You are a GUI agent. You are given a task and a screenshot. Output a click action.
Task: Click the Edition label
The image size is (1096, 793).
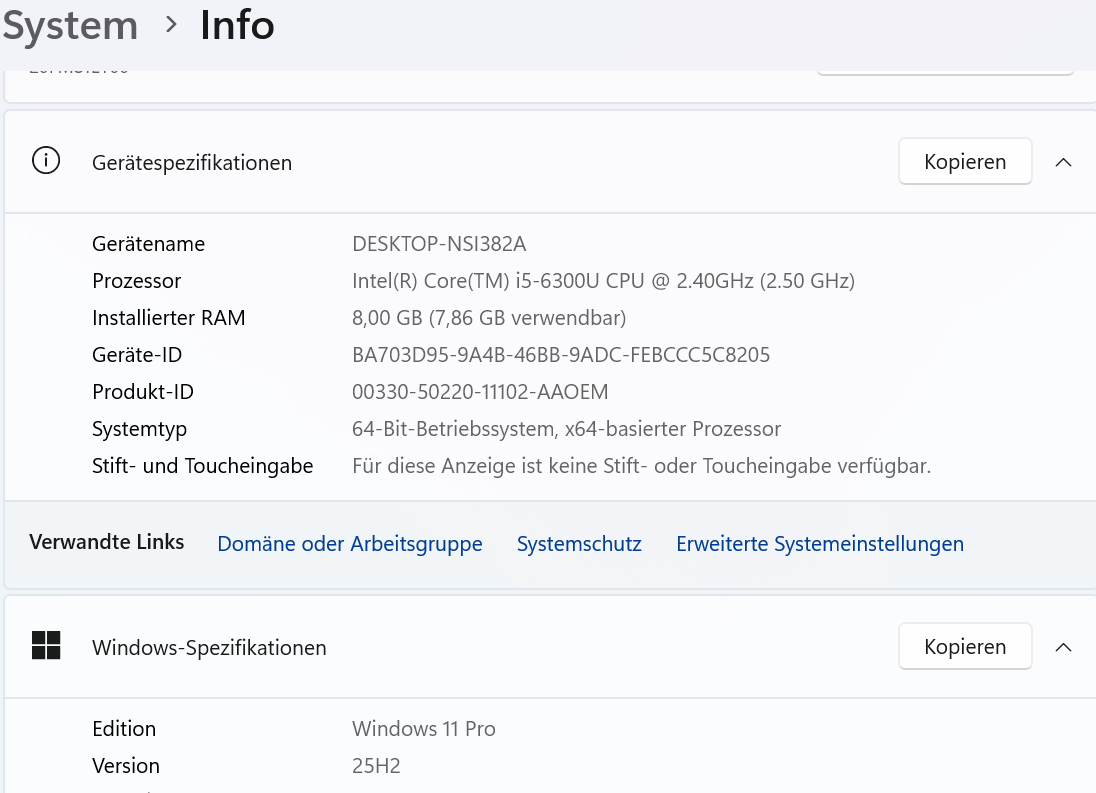tap(124, 729)
